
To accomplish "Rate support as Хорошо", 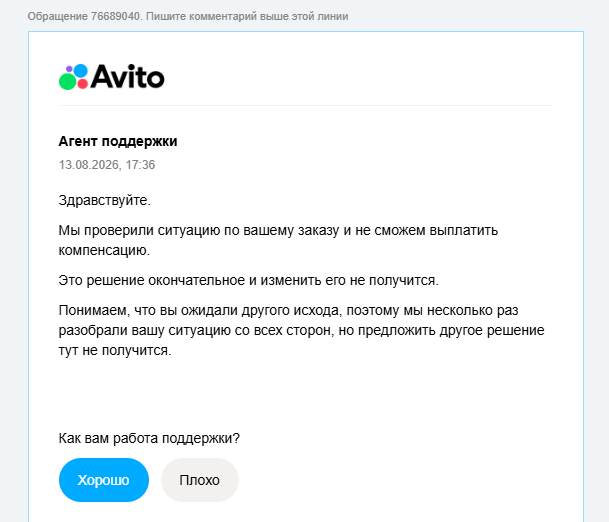I will (x=104, y=480).
